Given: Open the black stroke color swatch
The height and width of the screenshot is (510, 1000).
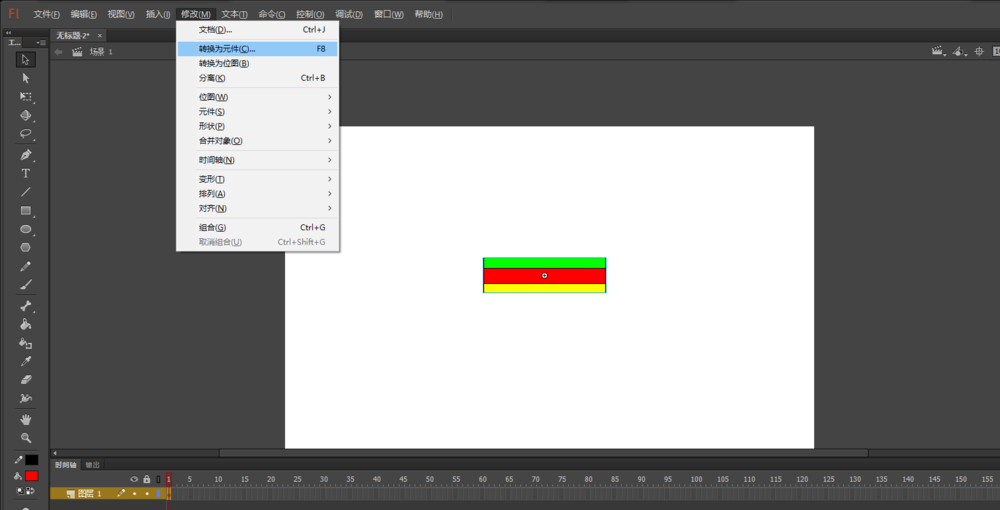Looking at the screenshot, I should pyautogui.click(x=32, y=460).
